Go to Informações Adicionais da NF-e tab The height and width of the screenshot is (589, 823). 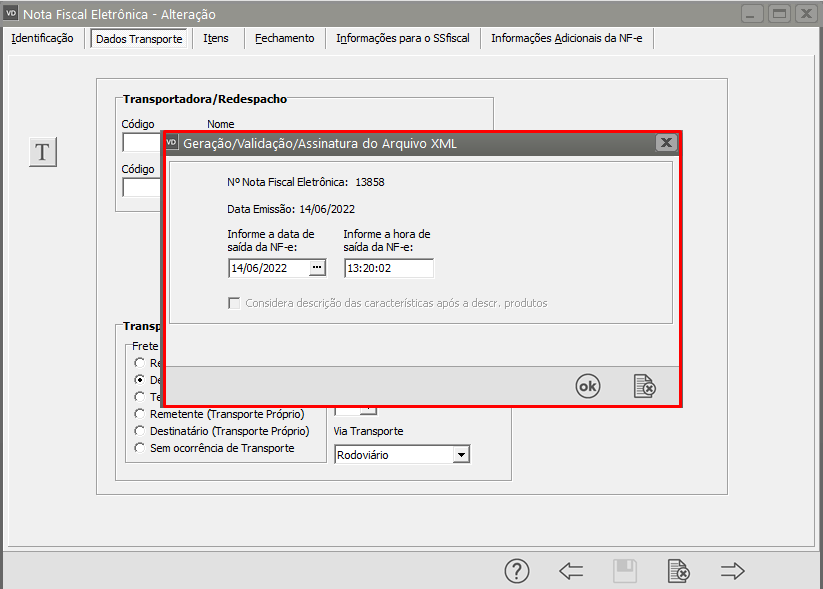[568, 38]
